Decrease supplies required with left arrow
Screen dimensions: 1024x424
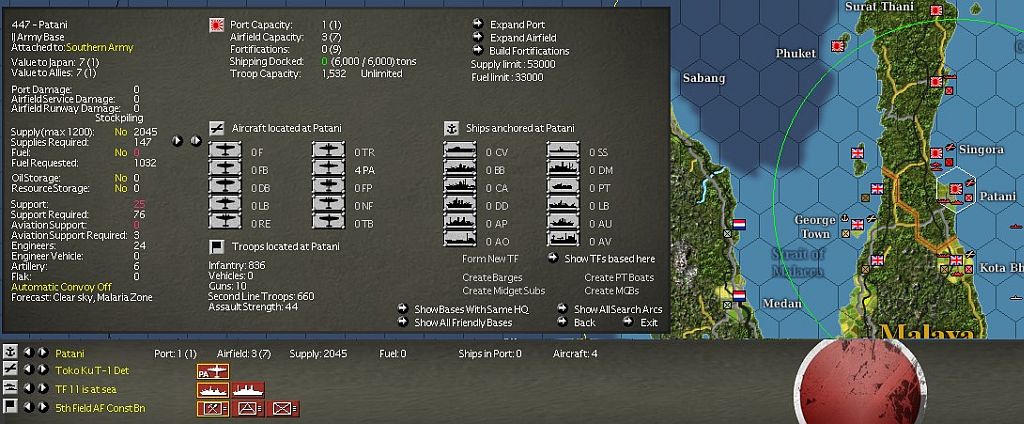[177, 141]
